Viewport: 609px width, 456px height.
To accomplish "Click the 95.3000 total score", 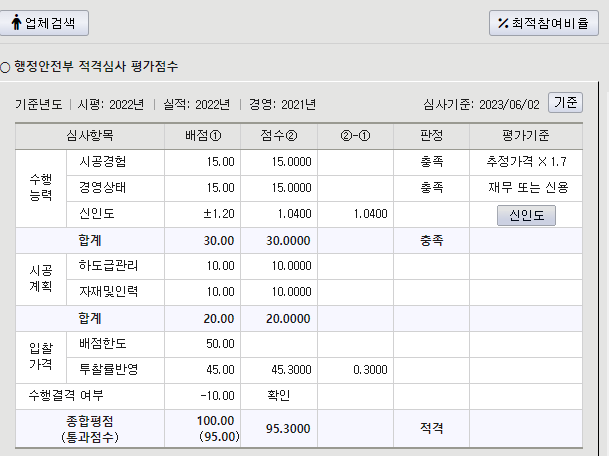I will pyautogui.click(x=288, y=429).
